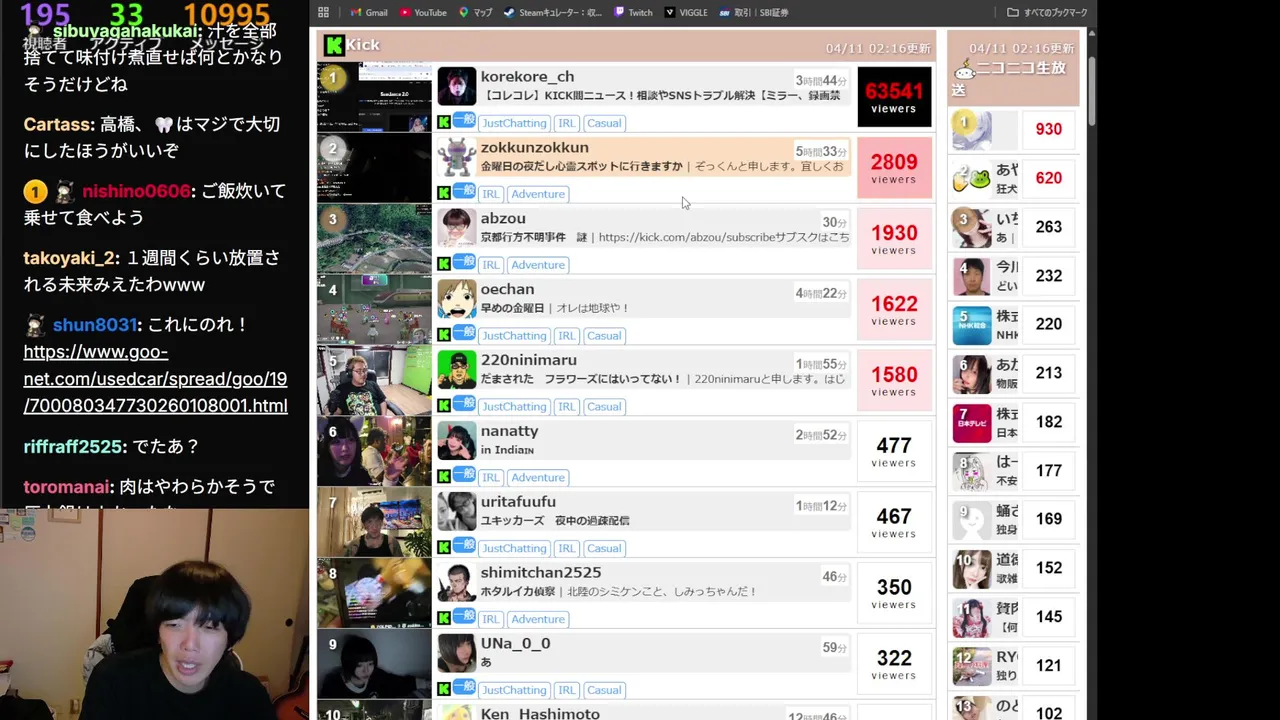Open the Ken_Hashimoto channel name
The height and width of the screenshot is (720, 1280).
click(540, 713)
